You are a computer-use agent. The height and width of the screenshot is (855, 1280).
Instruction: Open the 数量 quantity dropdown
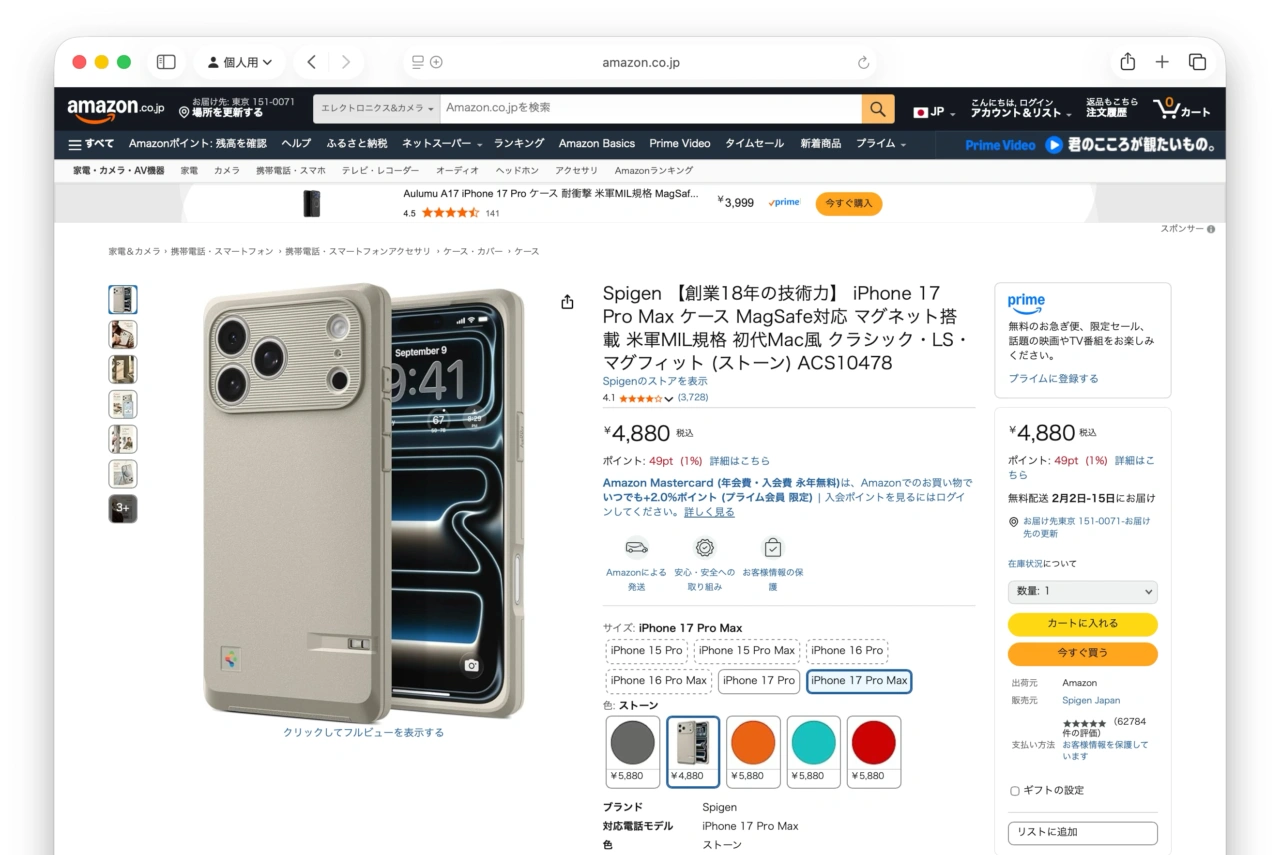click(x=1082, y=591)
